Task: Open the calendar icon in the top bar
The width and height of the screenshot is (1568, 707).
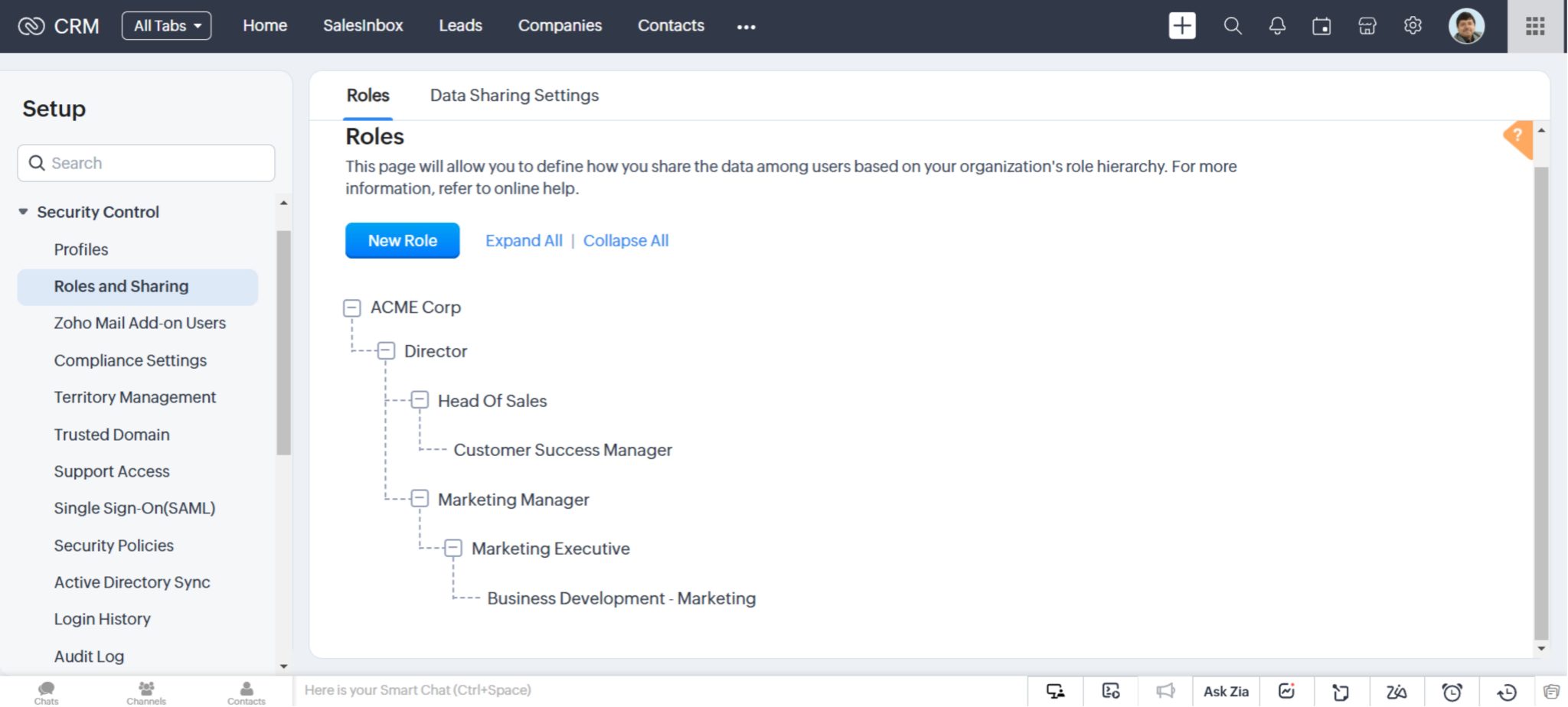Action: point(1321,25)
